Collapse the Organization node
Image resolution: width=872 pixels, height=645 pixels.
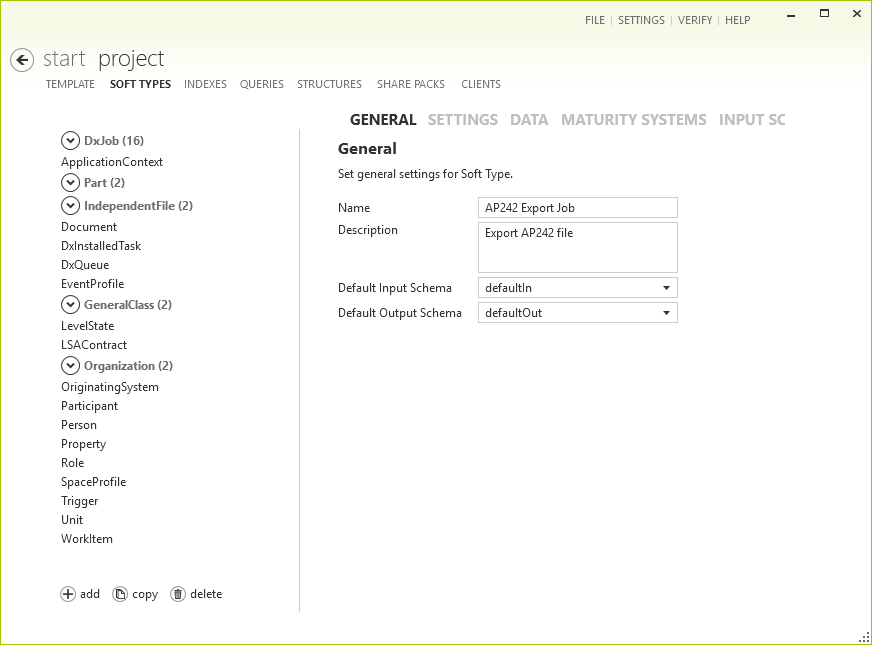tap(70, 365)
